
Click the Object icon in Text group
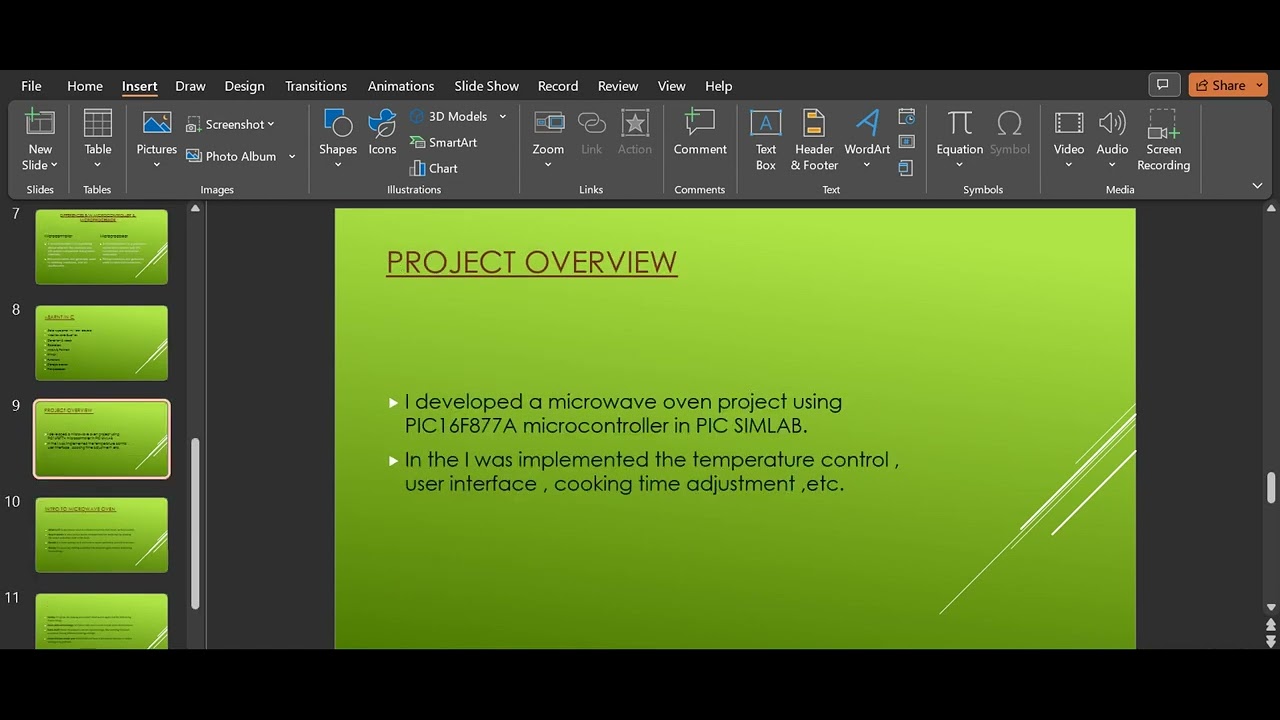[906, 168]
